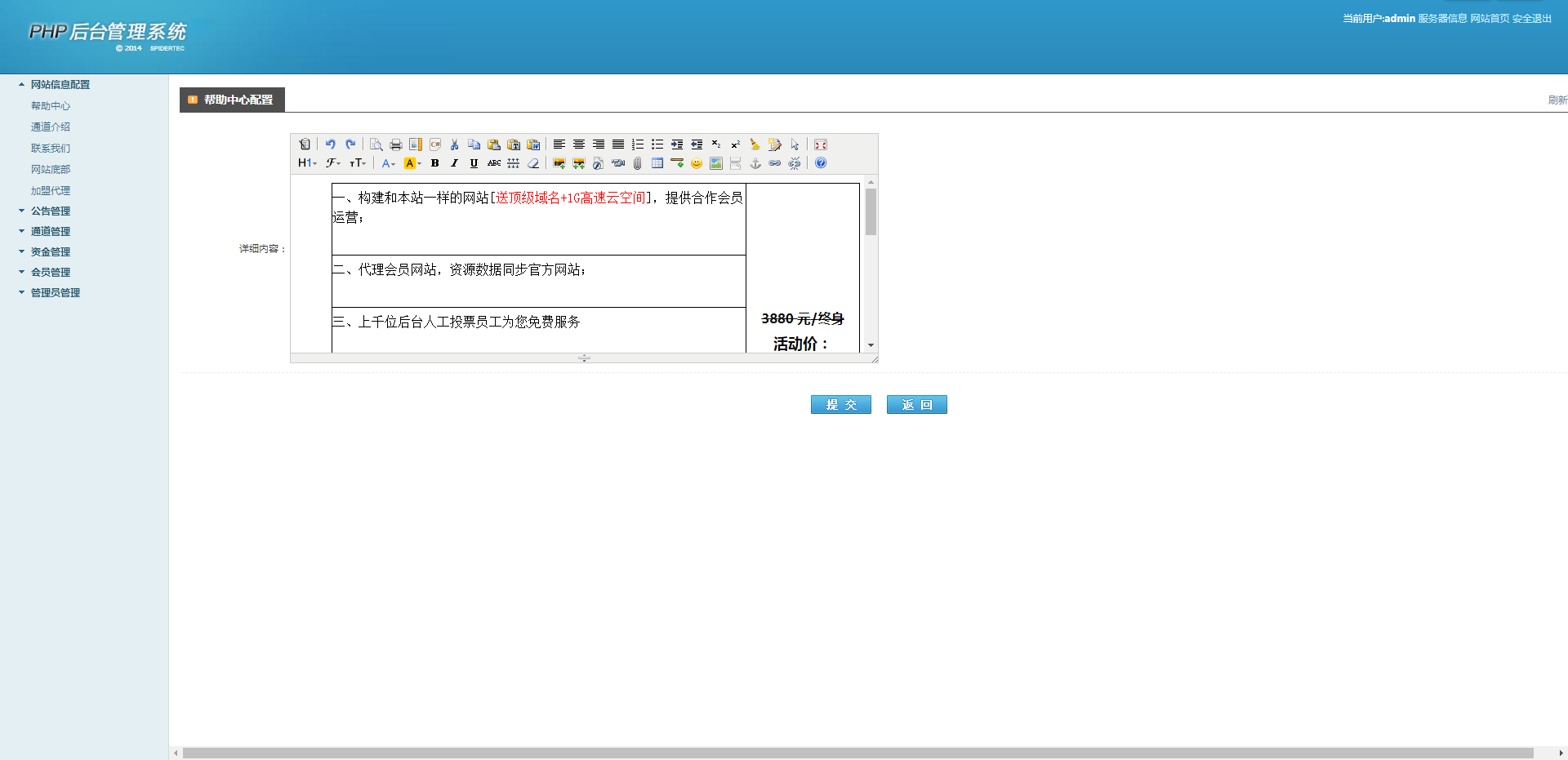This screenshot has height=760, width=1568.
Task: Justify text fully
Action: click(618, 144)
